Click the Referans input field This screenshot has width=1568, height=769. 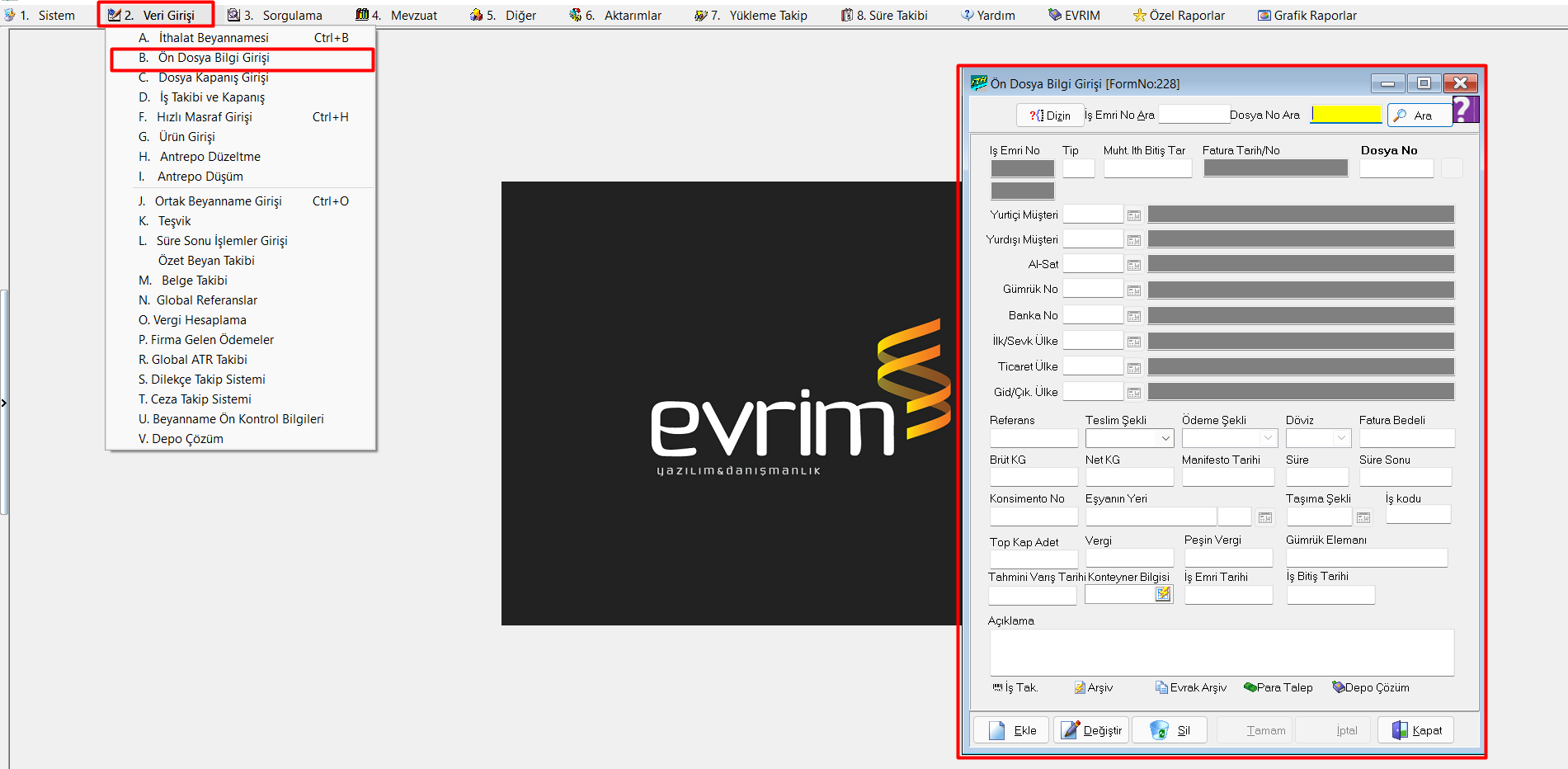[1034, 438]
